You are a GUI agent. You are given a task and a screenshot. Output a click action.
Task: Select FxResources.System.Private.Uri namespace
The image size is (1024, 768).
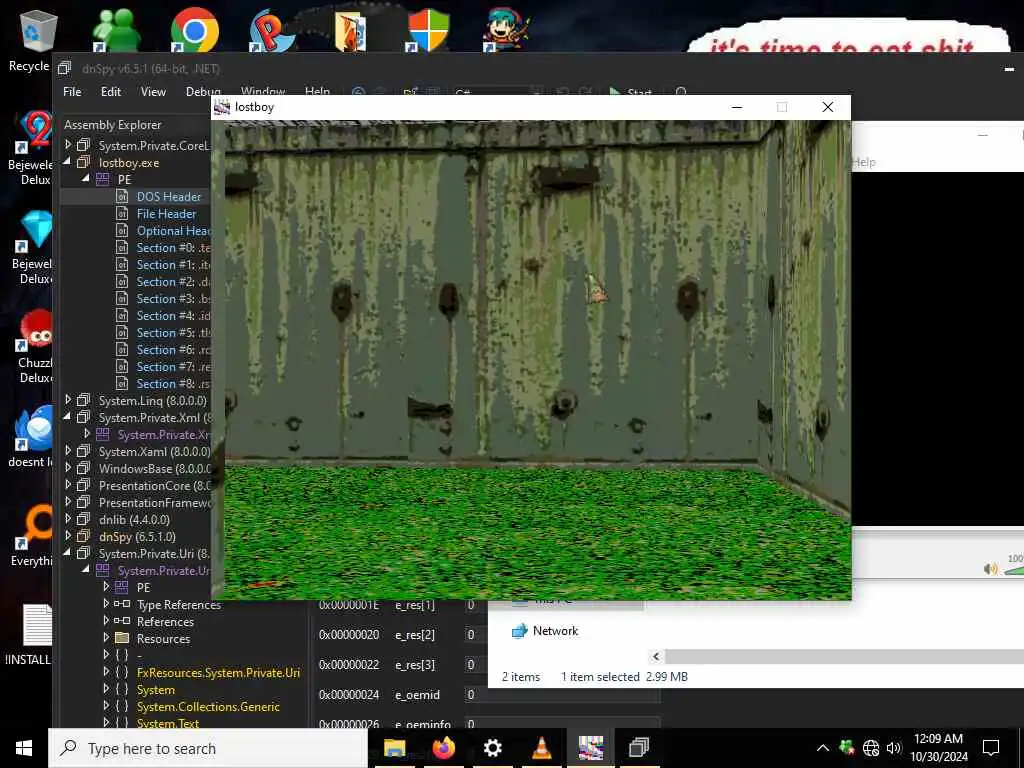tap(218, 673)
